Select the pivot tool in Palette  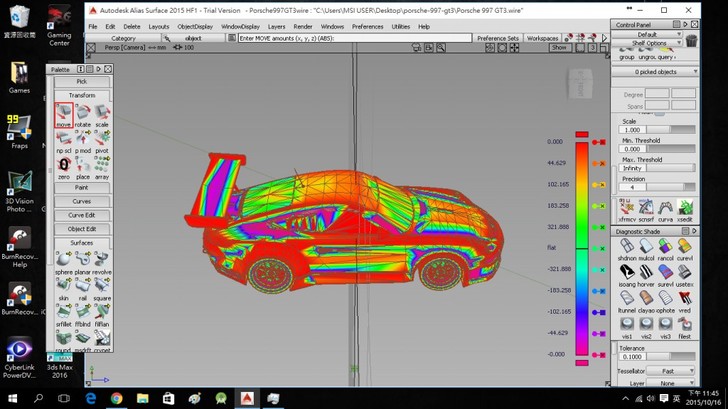(x=102, y=139)
